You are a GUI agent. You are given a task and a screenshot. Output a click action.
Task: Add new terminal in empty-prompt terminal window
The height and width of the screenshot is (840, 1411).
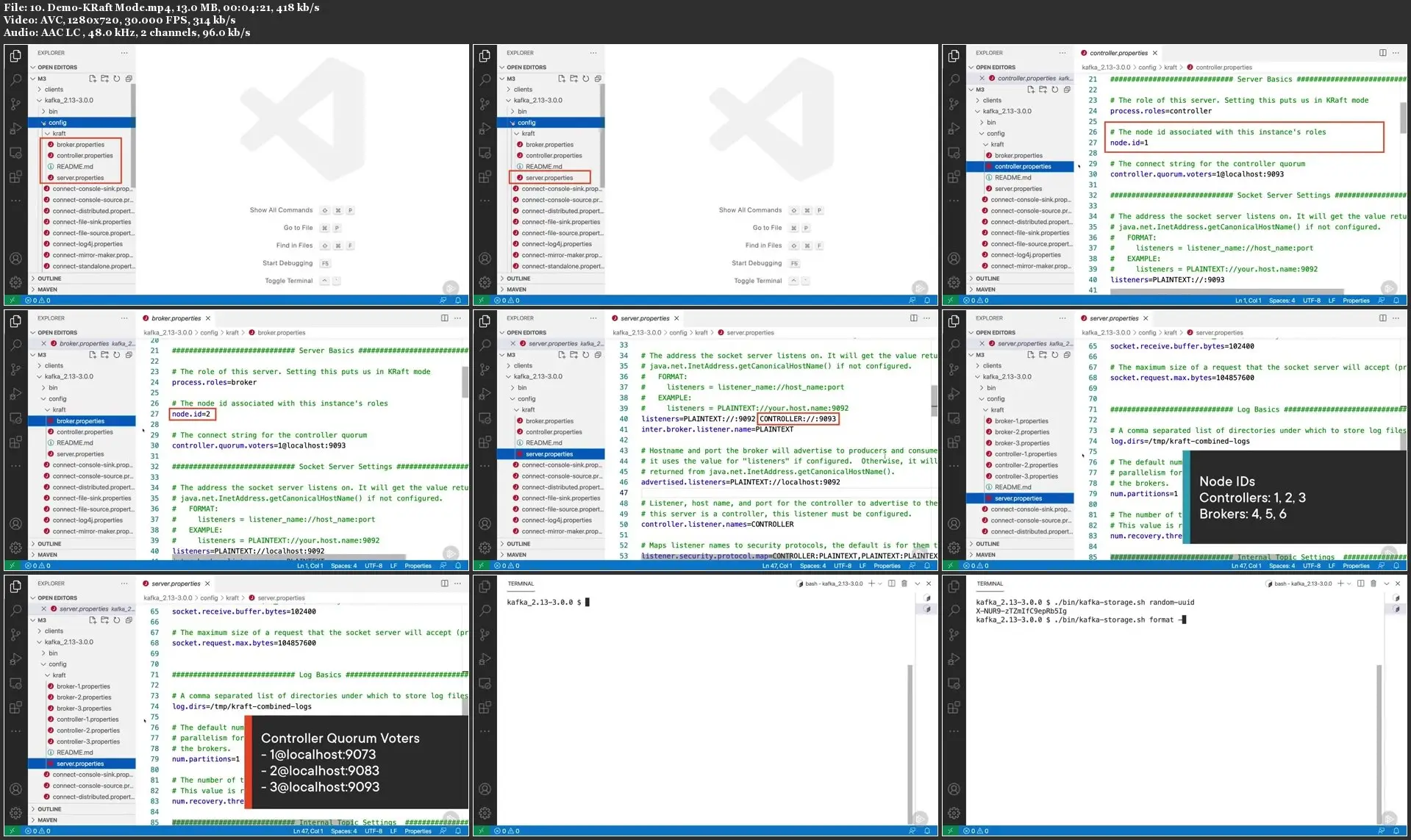click(871, 584)
